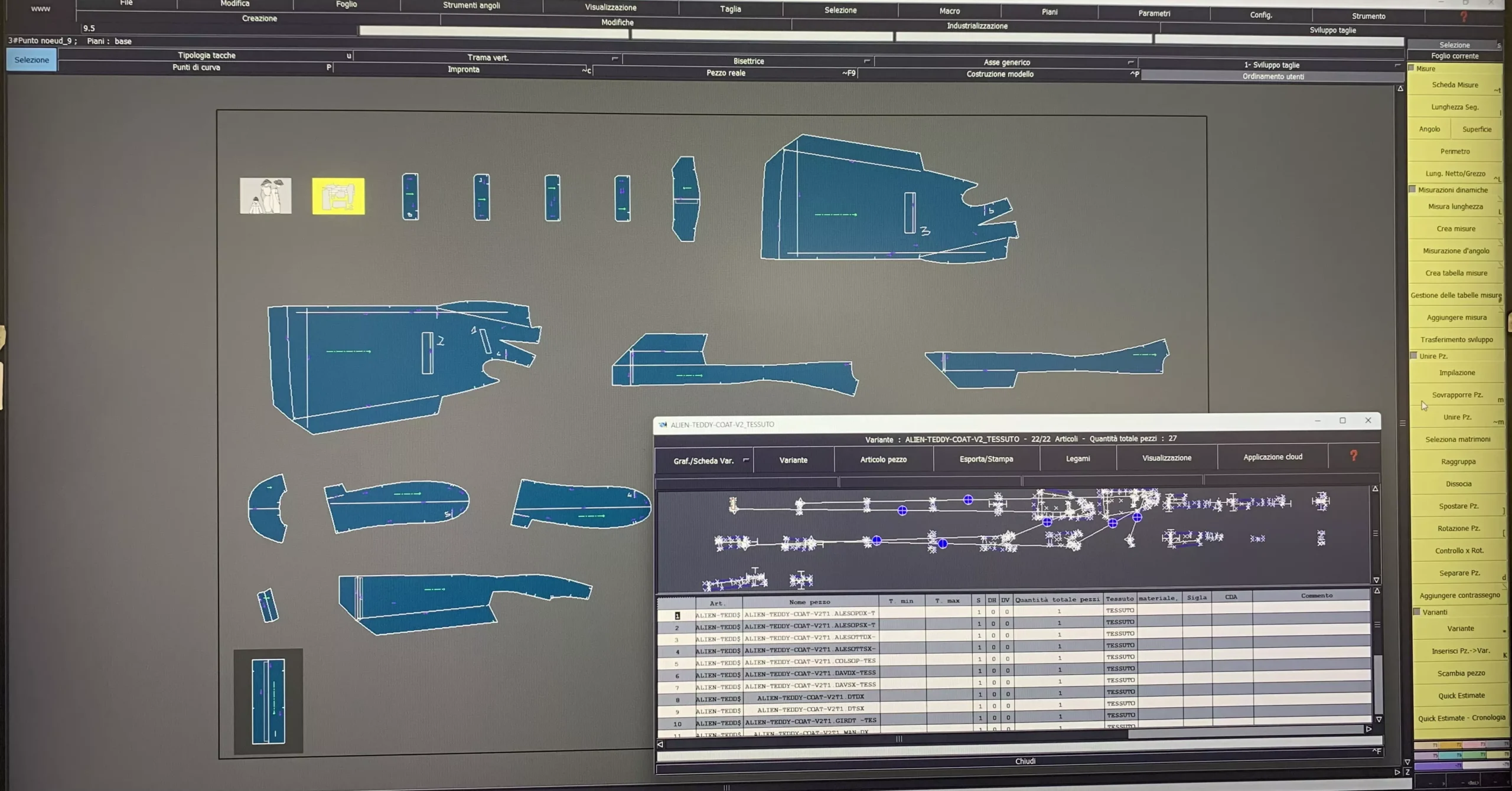The height and width of the screenshot is (791, 1512).
Task: Select the coat illustration image thumbnail
Action: [x=265, y=195]
